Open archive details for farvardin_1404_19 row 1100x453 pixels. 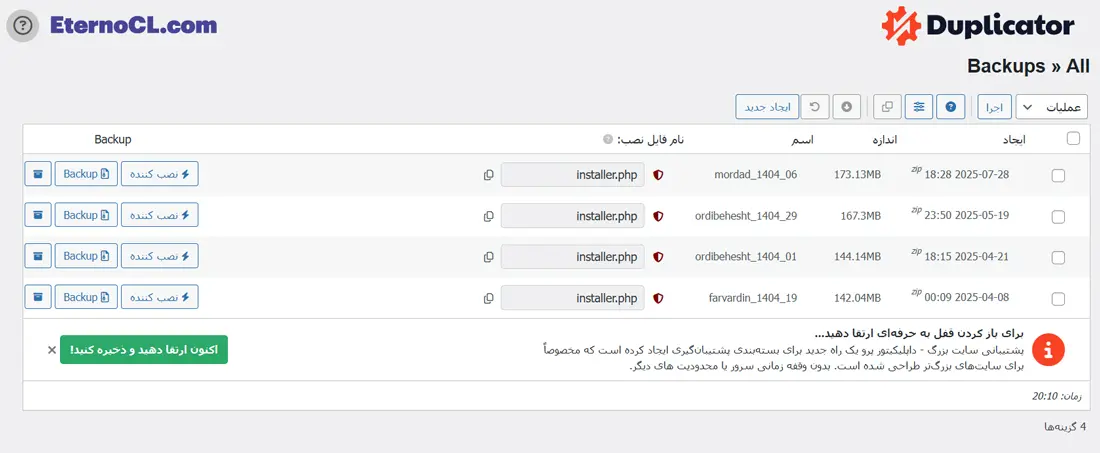point(38,297)
